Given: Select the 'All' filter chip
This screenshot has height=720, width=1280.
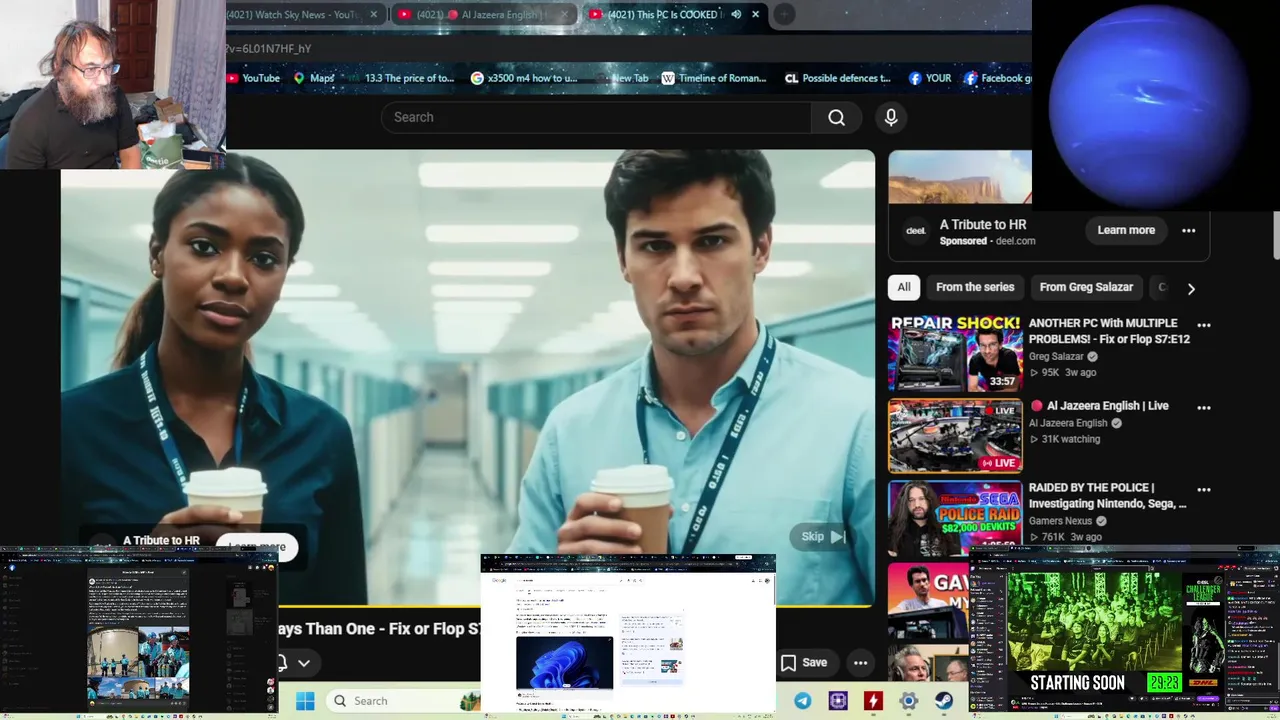Looking at the screenshot, I should [903, 287].
